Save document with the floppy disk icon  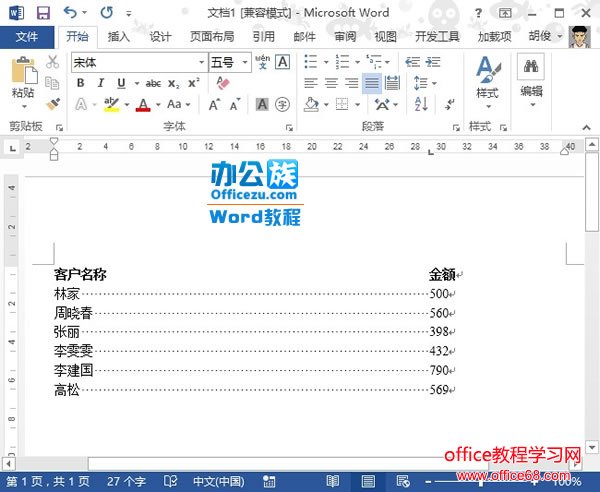(x=43, y=13)
